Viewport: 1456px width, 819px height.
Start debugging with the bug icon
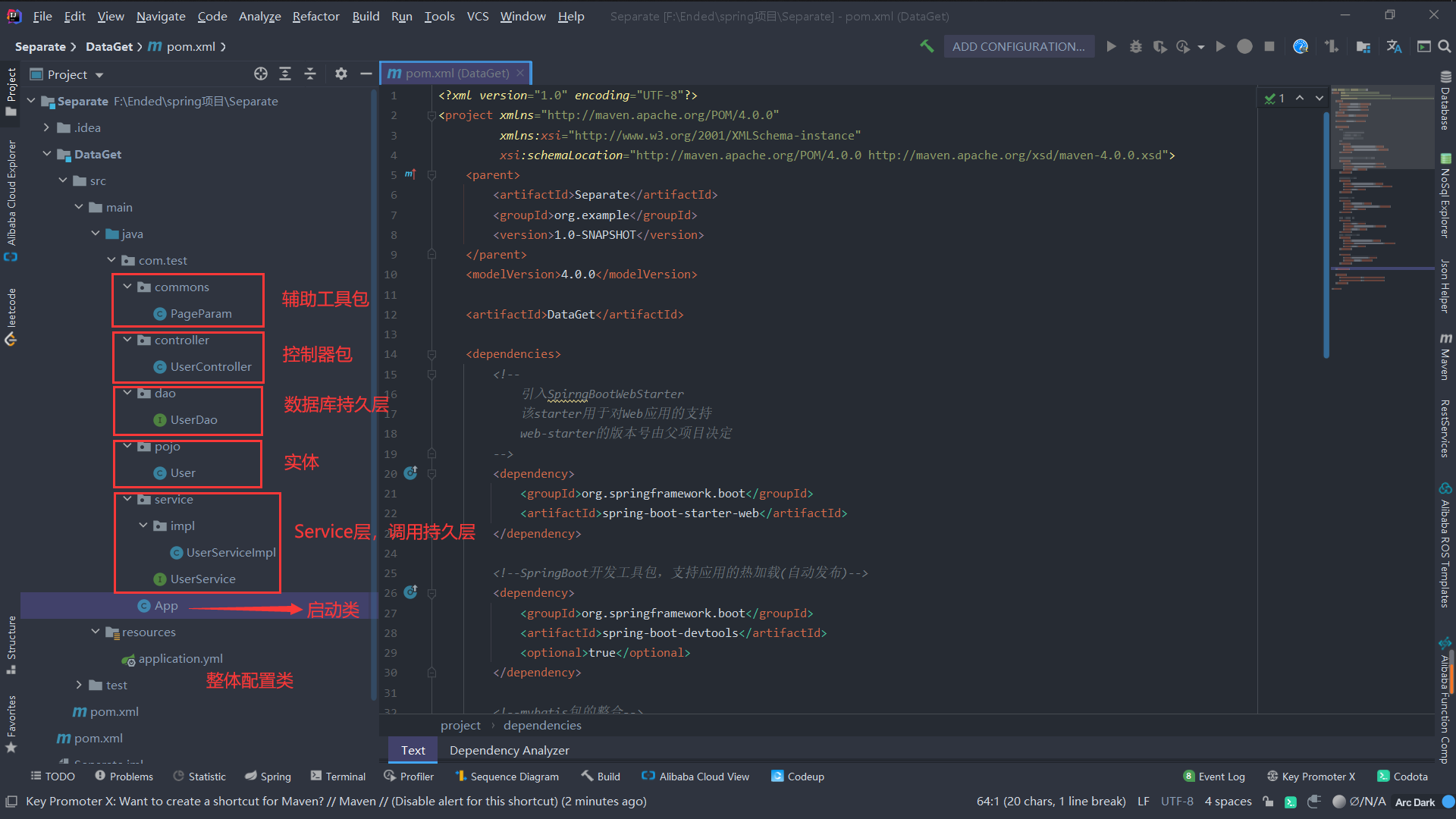pos(1135,46)
